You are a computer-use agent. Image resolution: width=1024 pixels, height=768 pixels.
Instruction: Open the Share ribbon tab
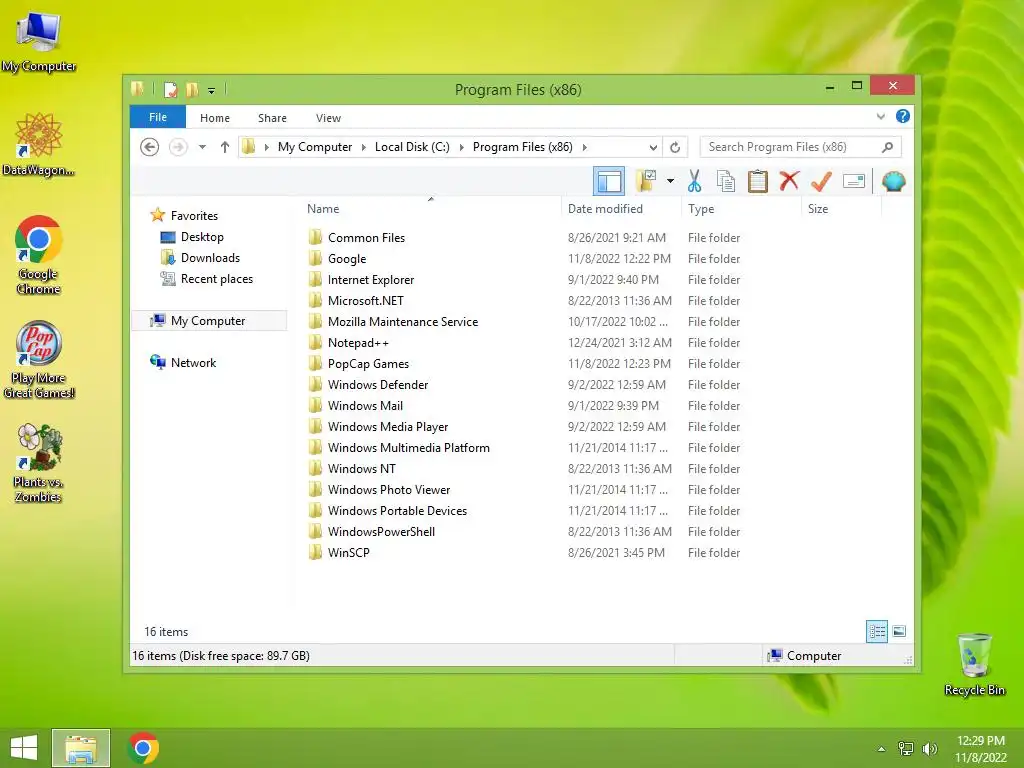pos(272,118)
